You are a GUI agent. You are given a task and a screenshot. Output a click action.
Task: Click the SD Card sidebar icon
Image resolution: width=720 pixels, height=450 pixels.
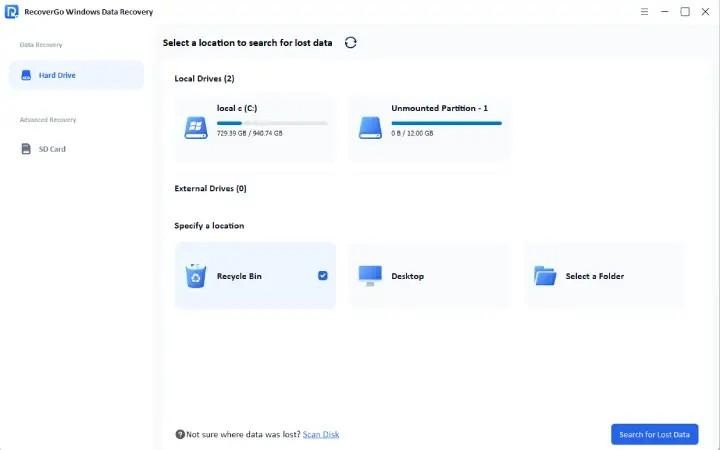click(26, 149)
